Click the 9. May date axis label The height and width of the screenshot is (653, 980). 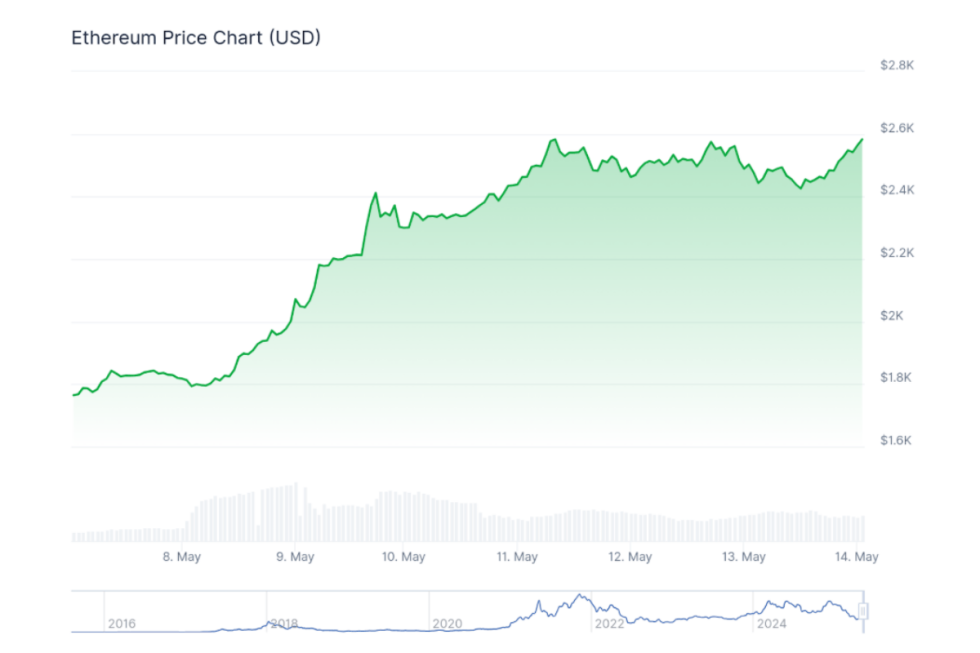[295, 557]
